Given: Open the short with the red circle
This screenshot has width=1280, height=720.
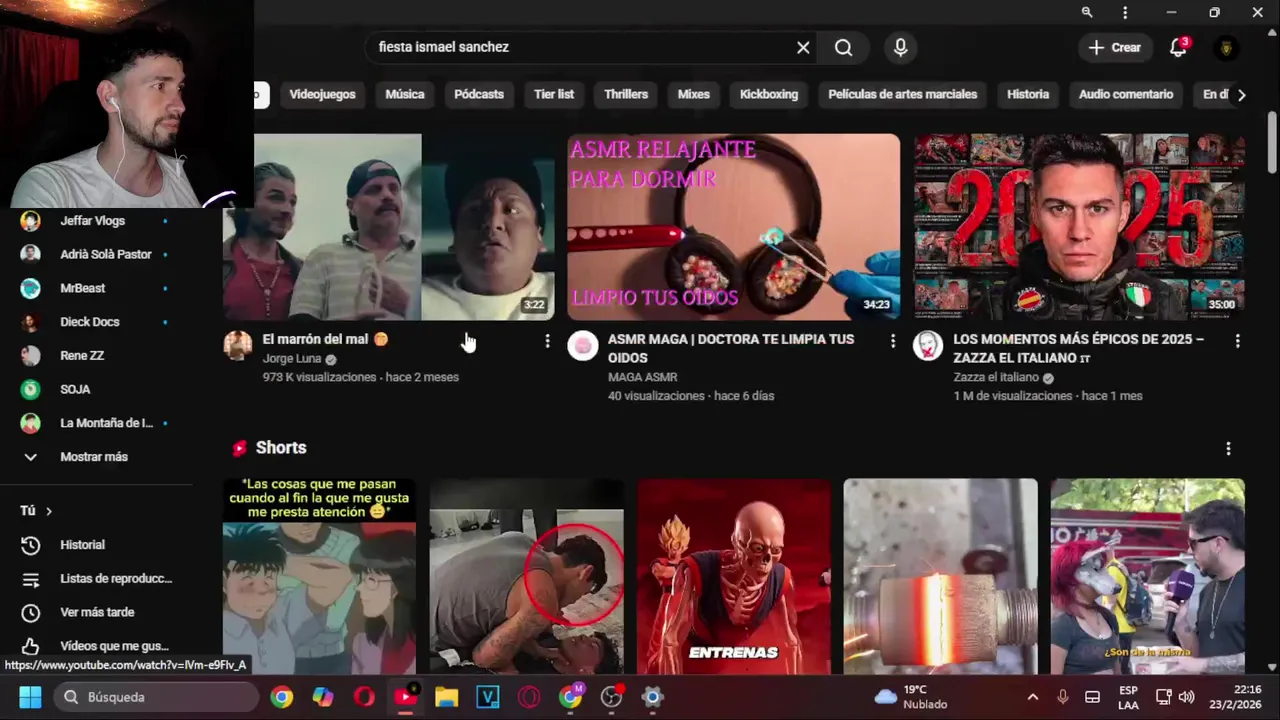Looking at the screenshot, I should click(526, 576).
